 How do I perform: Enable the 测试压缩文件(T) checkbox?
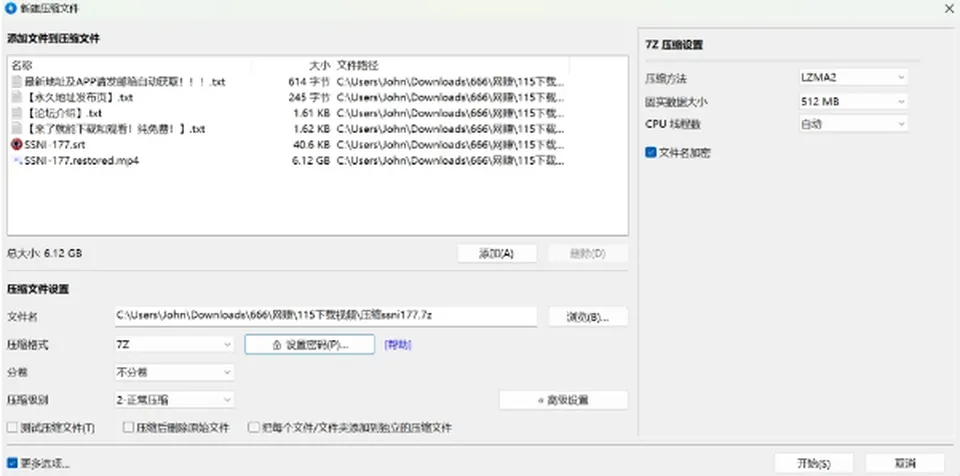(12, 428)
